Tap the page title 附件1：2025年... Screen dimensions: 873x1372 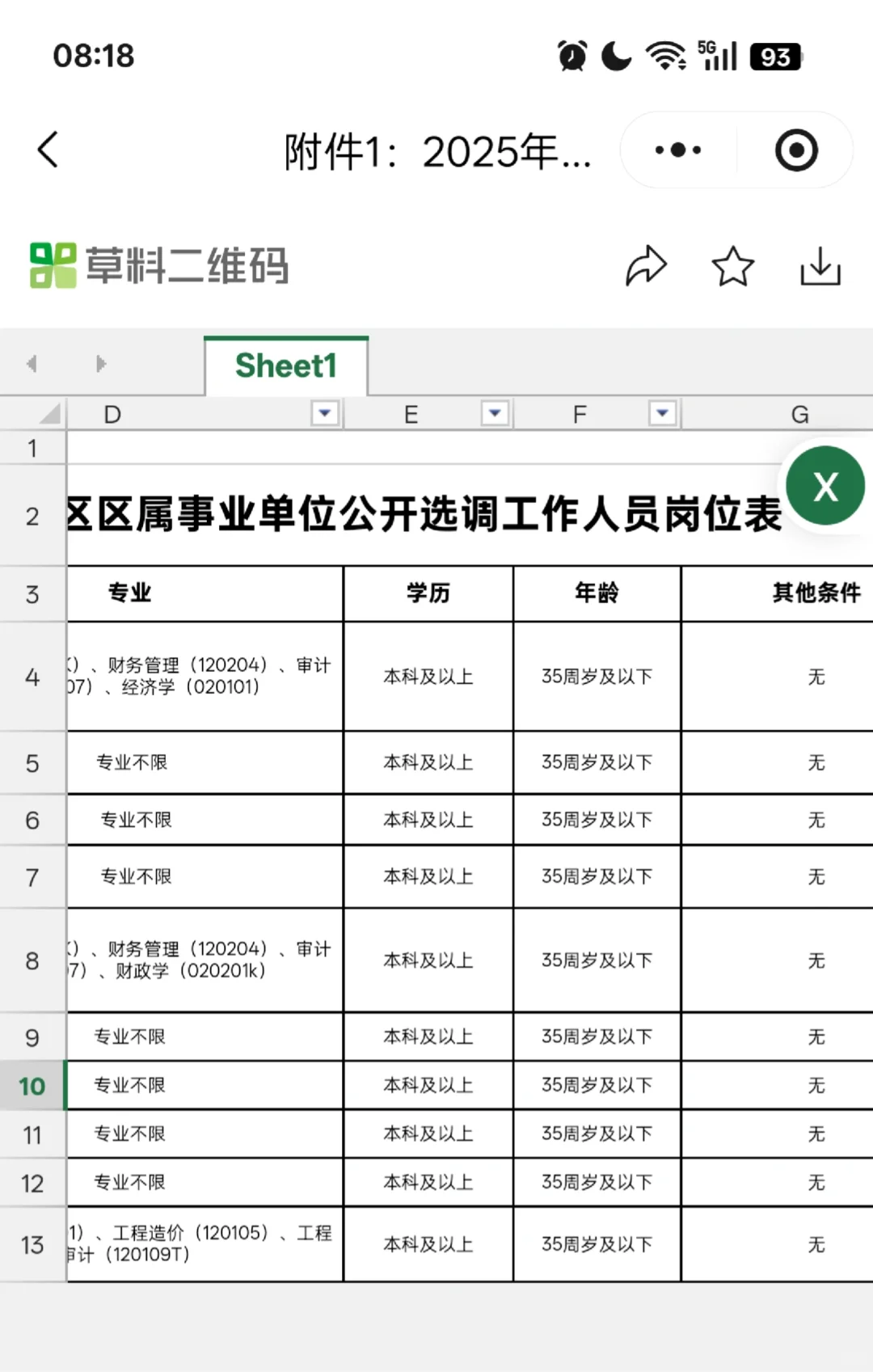437,151
